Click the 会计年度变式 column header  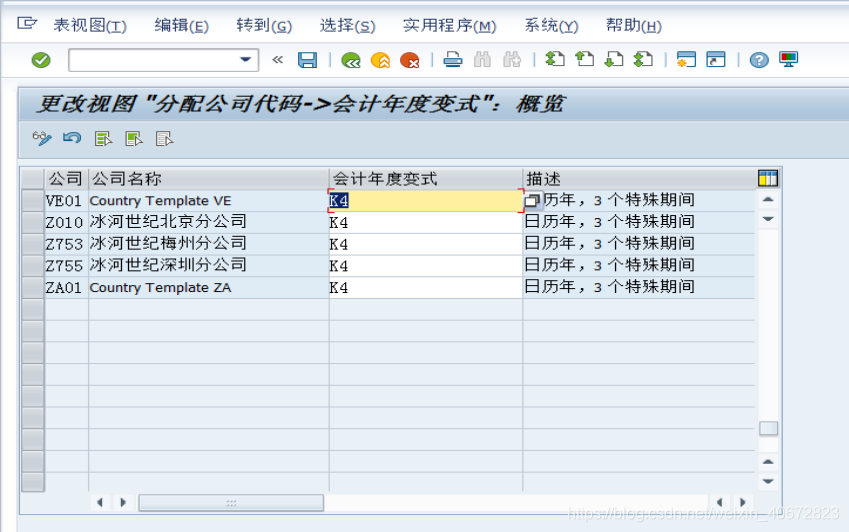426,178
